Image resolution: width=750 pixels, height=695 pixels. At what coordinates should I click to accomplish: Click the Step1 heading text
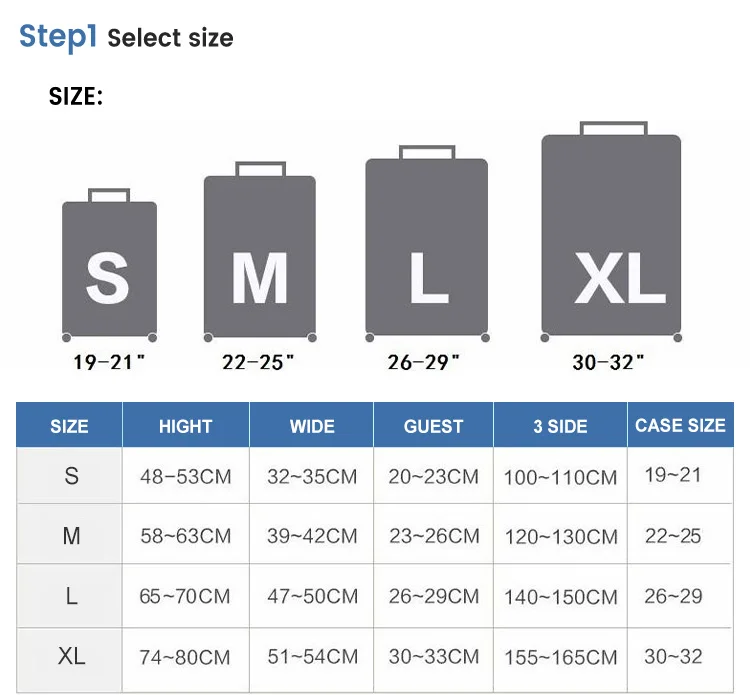click(x=58, y=36)
